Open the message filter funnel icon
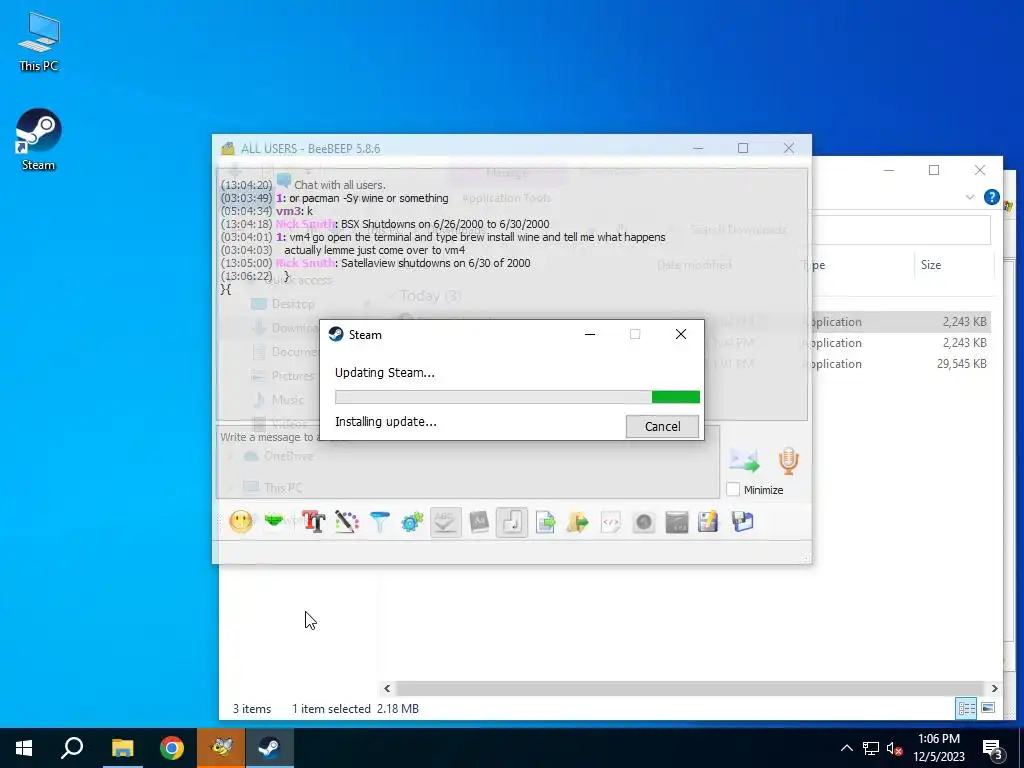The width and height of the screenshot is (1024, 768). point(379,522)
